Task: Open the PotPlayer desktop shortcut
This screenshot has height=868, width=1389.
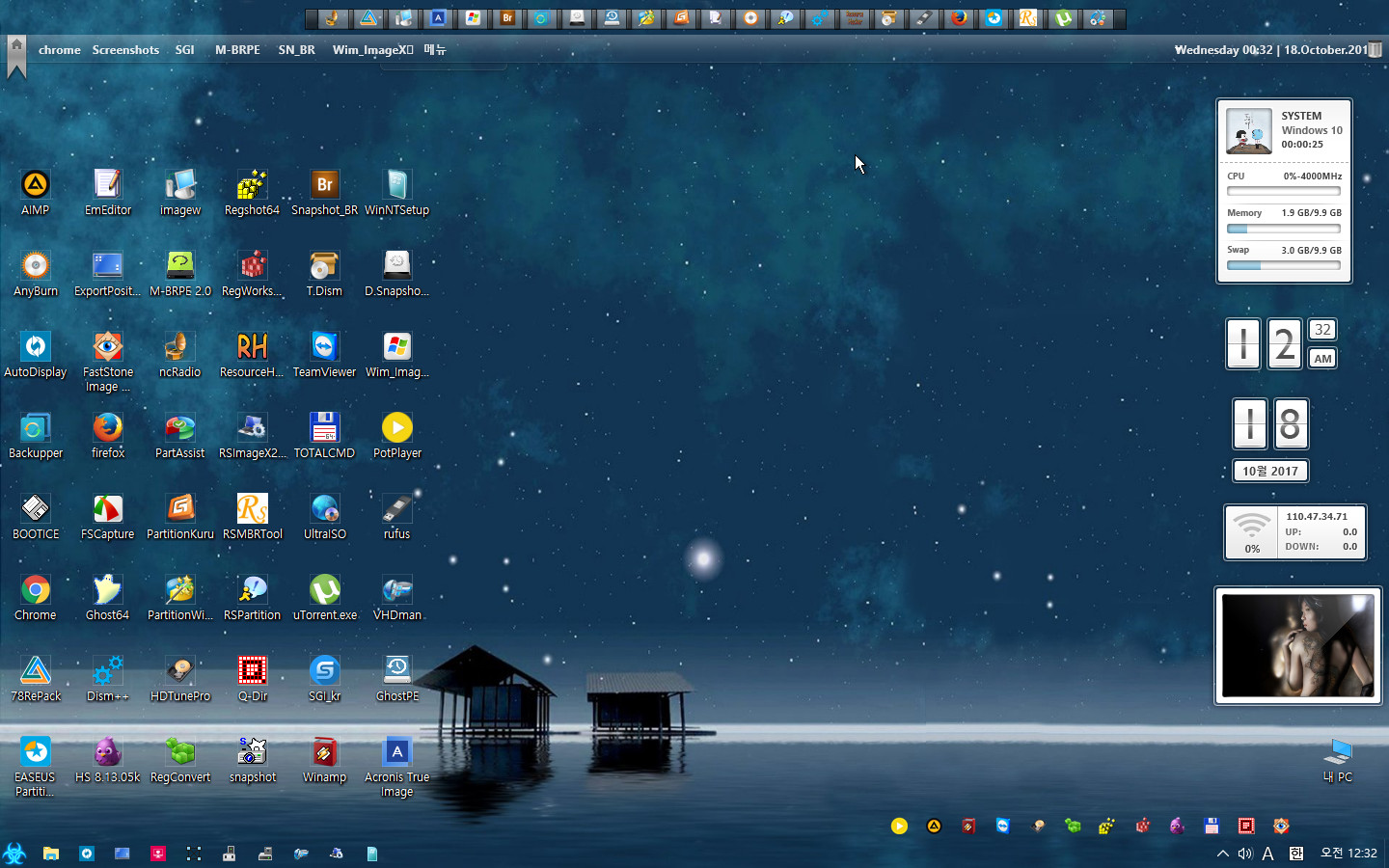Action: 397,435
